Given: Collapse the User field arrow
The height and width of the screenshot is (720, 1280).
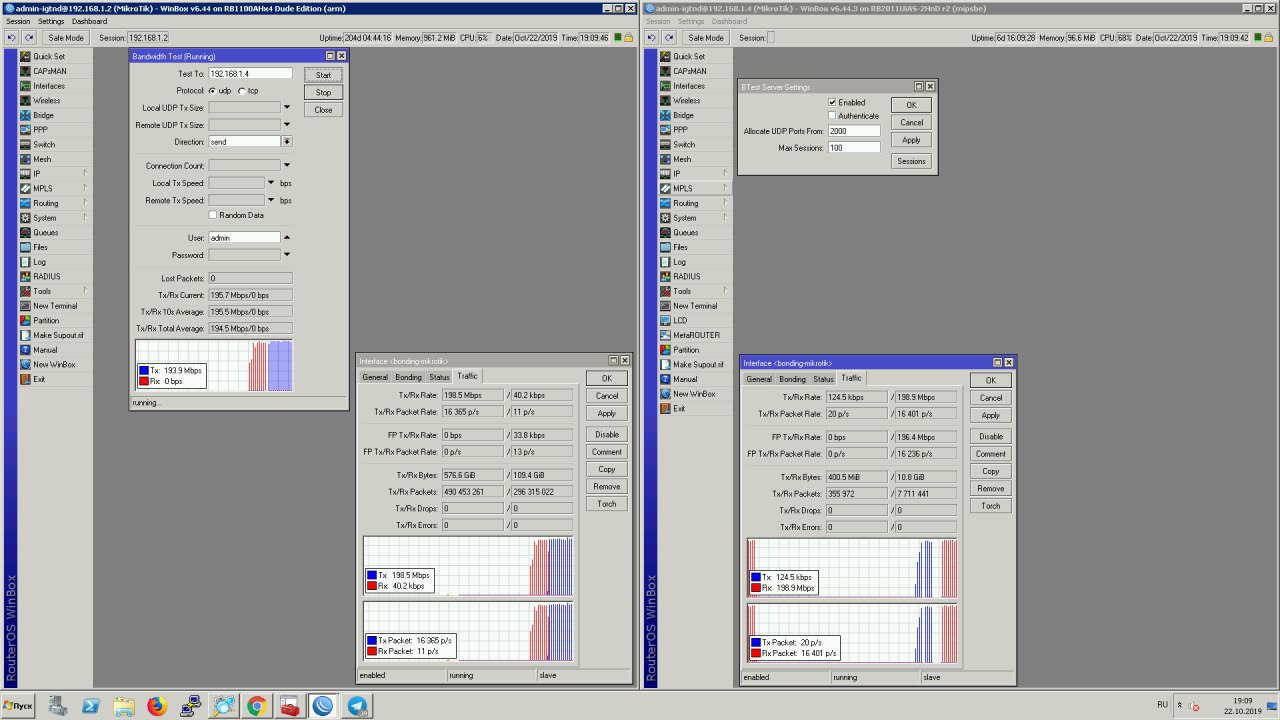Looking at the screenshot, I should click(287, 238).
